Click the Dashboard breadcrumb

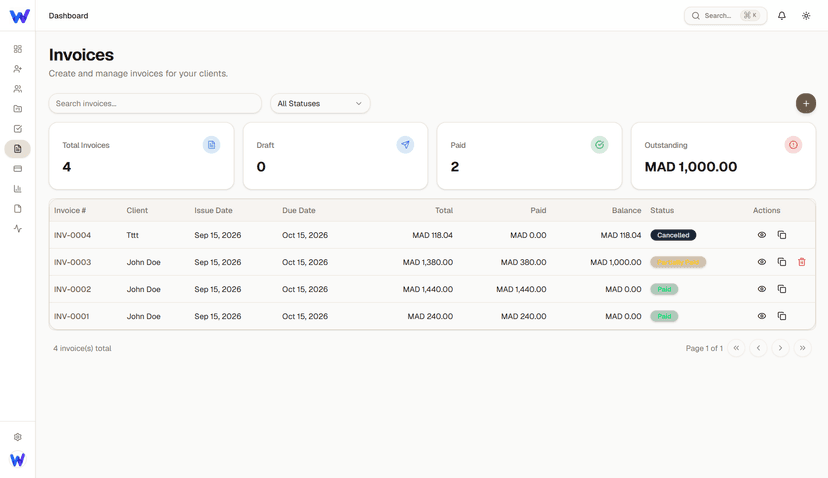69,16
